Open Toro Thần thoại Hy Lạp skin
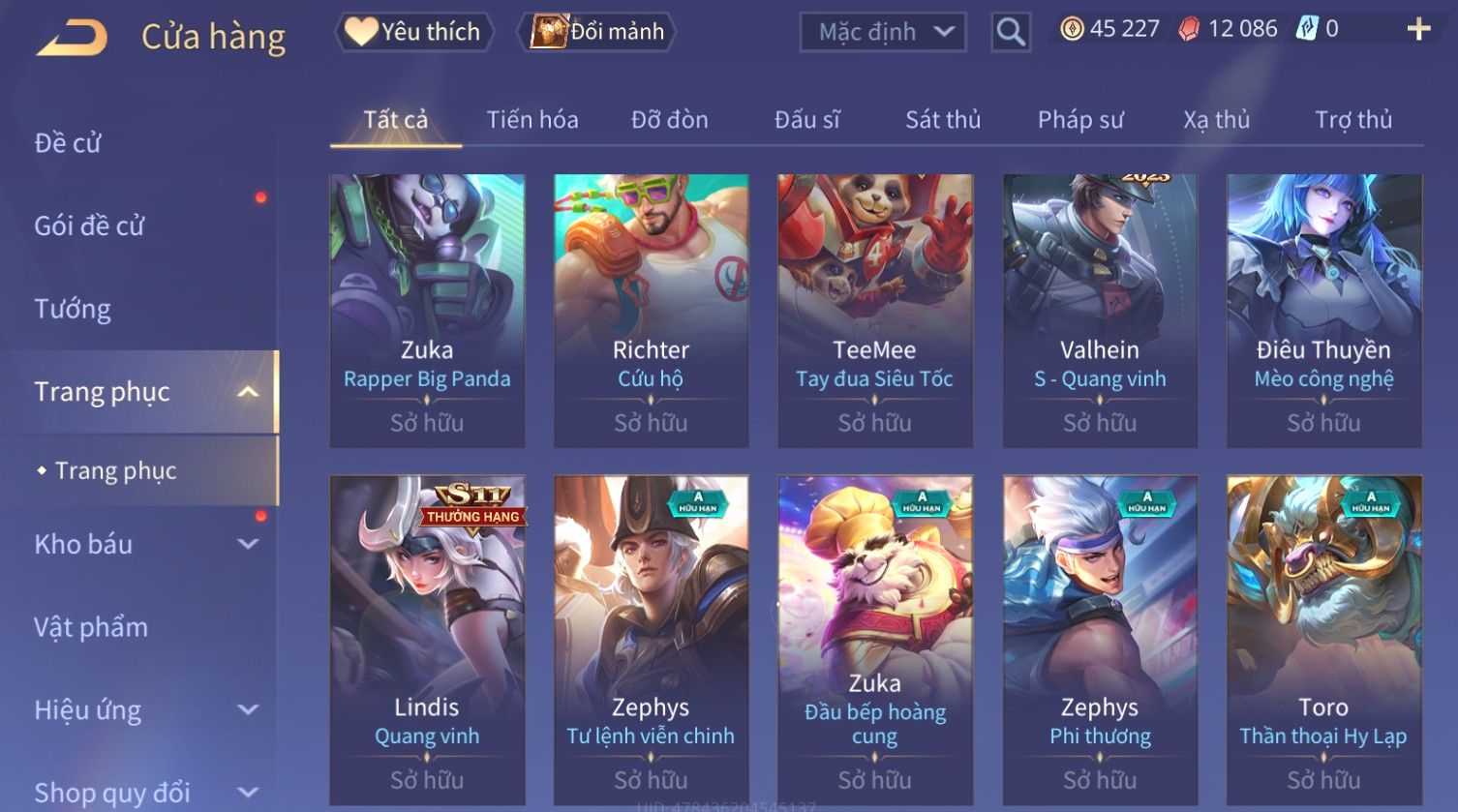This screenshot has width=1458, height=812. tap(1323, 640)
